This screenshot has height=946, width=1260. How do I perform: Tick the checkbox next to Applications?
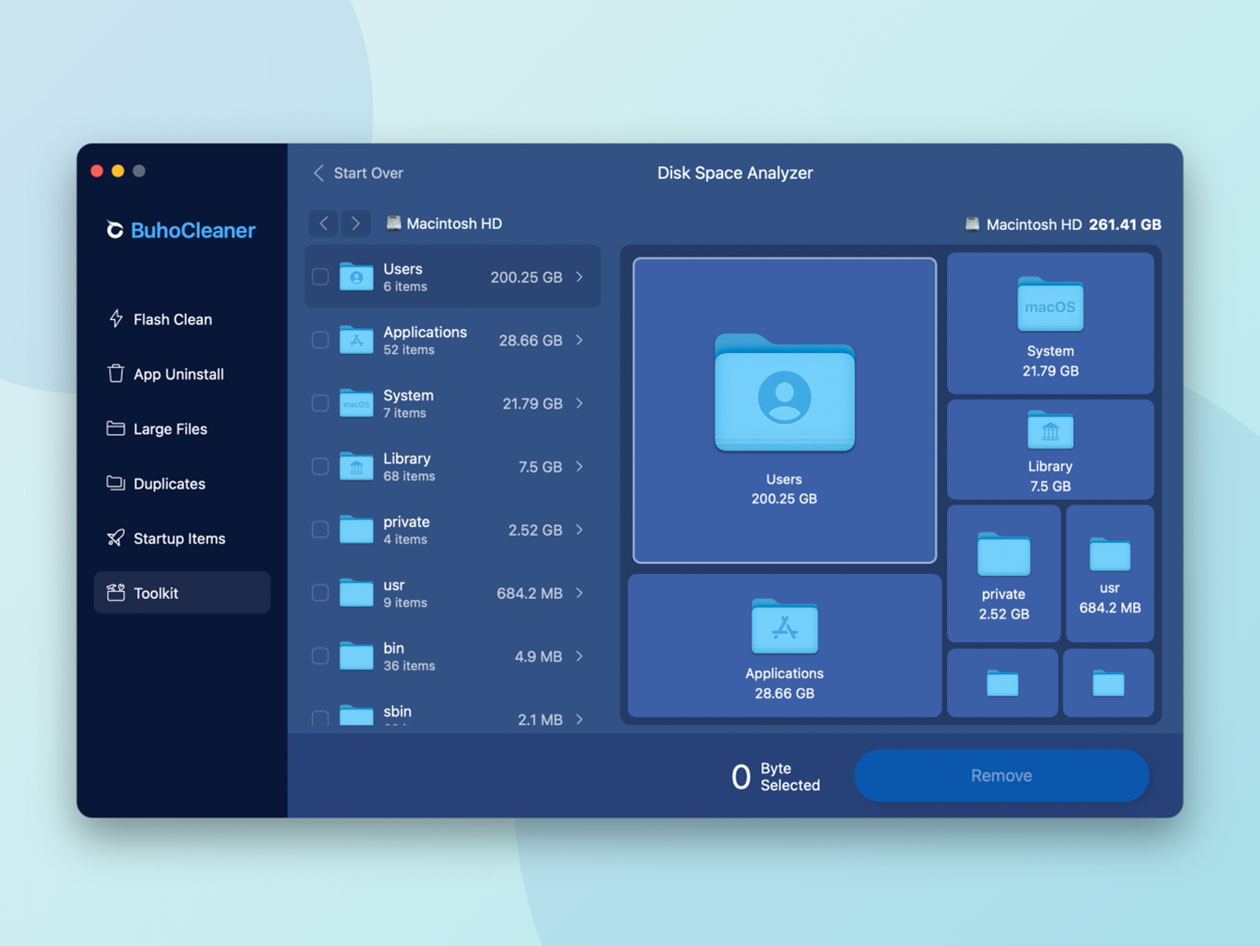pos(320,340)
